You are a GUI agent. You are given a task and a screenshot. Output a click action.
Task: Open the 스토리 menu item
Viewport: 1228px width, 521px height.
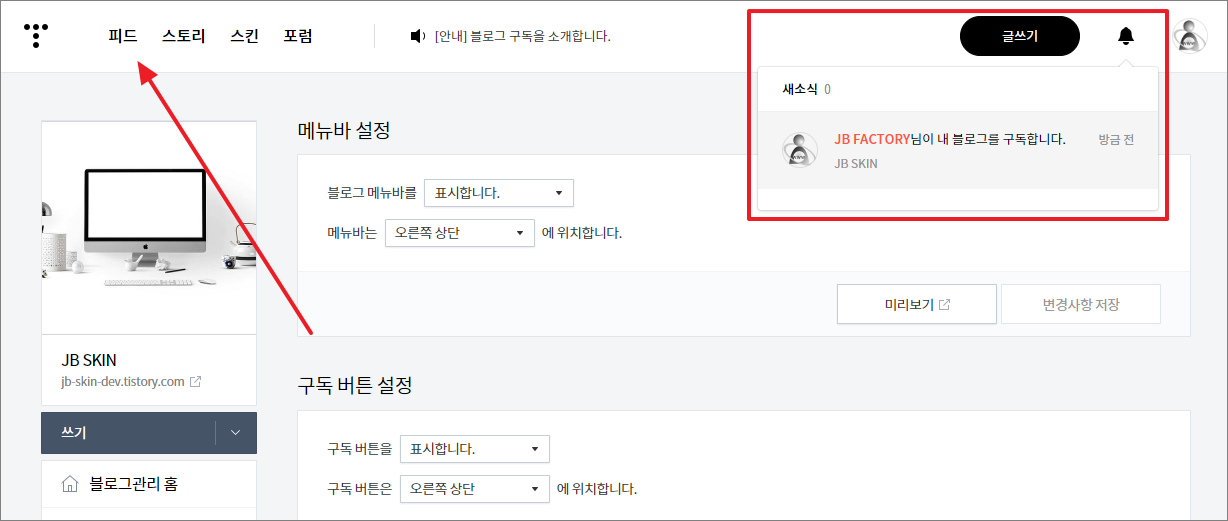(x=184, y=36)
